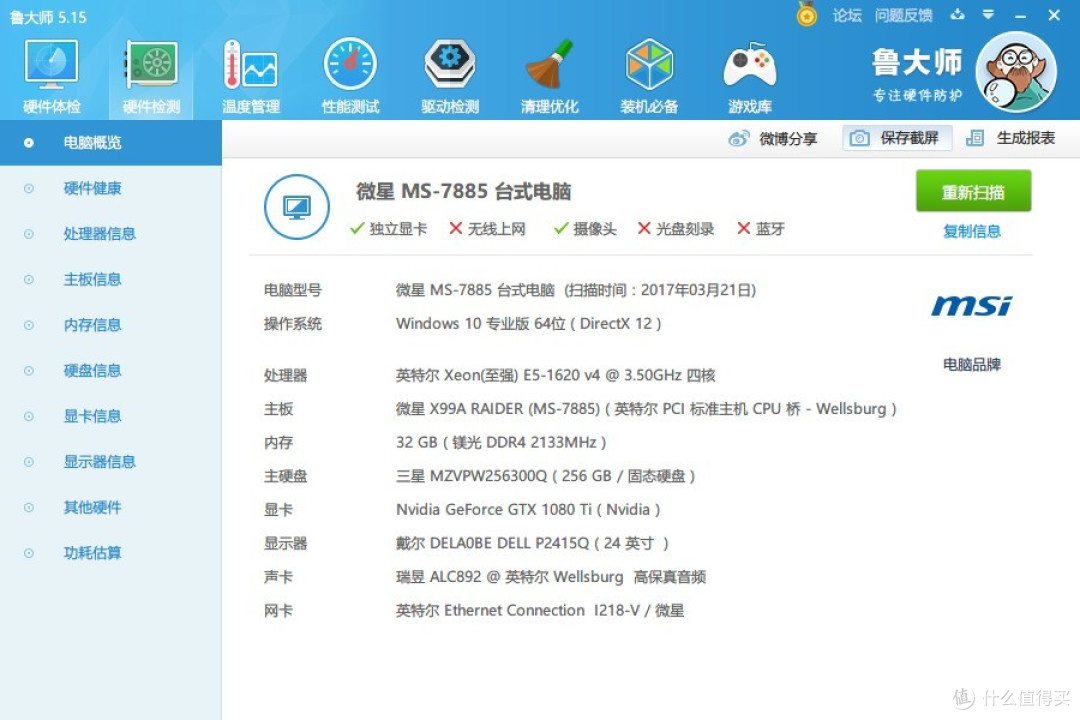Click the Ethernet Connection I218-V text
Screen dimensions: 1080x720
click(540, 610)
